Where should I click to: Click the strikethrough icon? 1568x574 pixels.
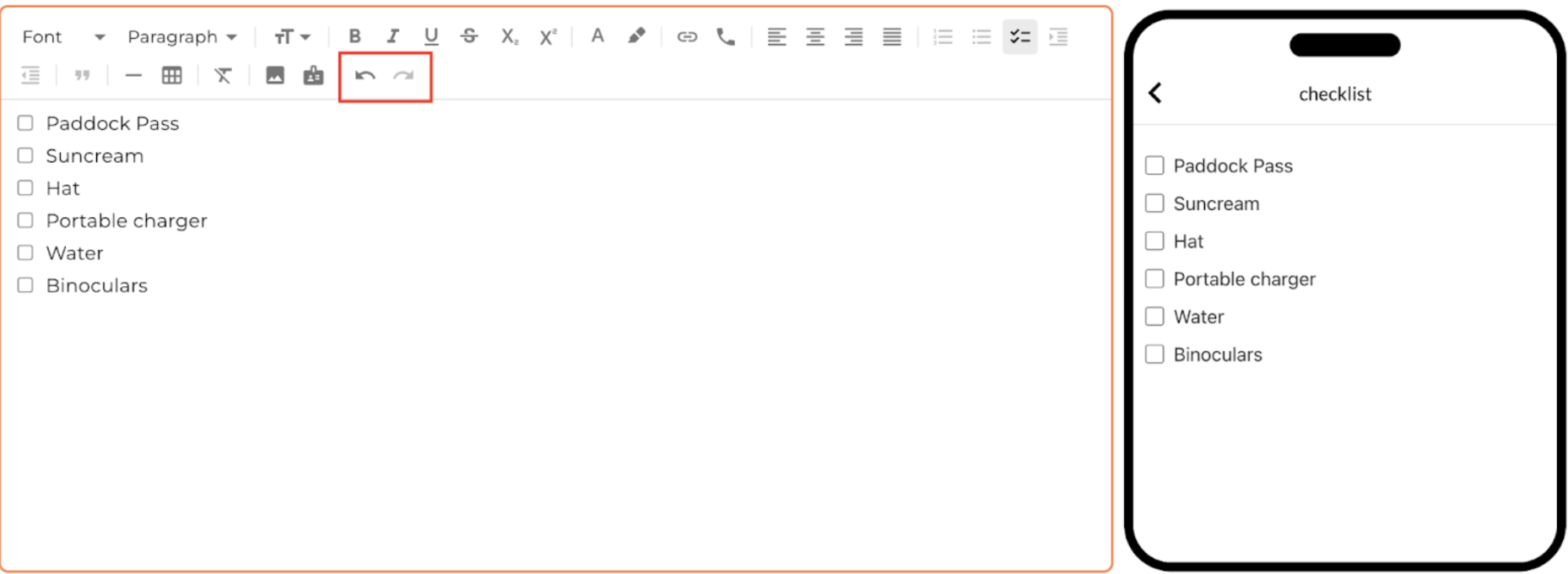point(469,36)
